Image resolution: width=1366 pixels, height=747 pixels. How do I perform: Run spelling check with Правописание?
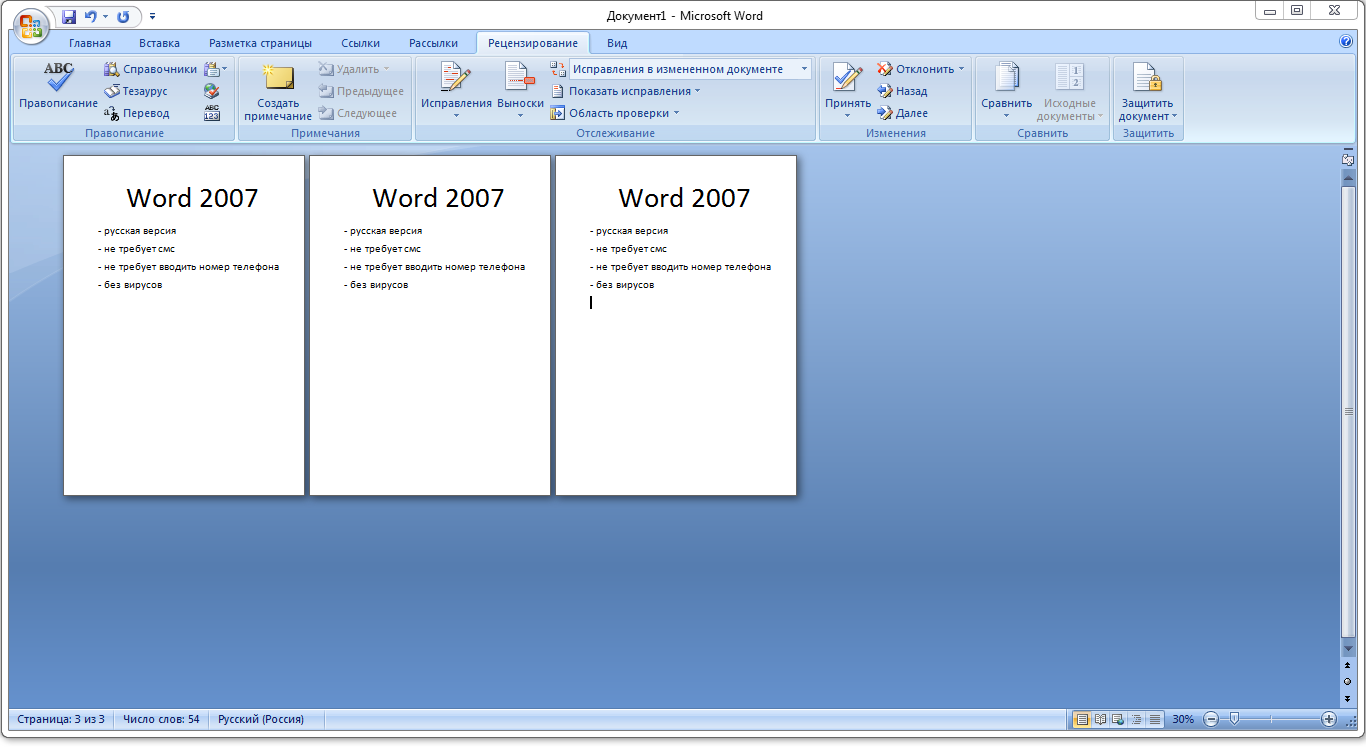(x=57, y=90)
